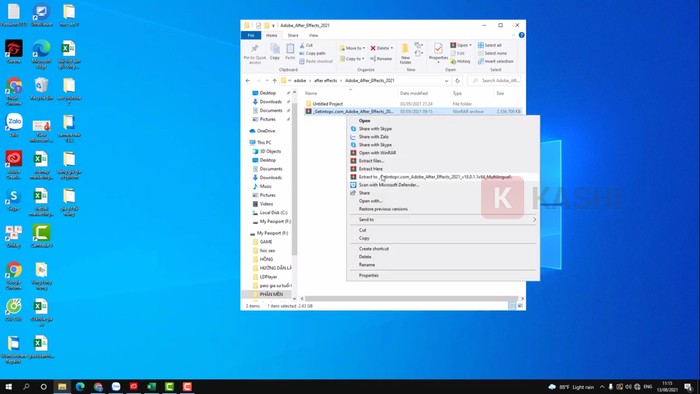Choose Share with Zalo in context menu
Screen dimensions: 700x394
pyautogui.click(x=443, y=137)
